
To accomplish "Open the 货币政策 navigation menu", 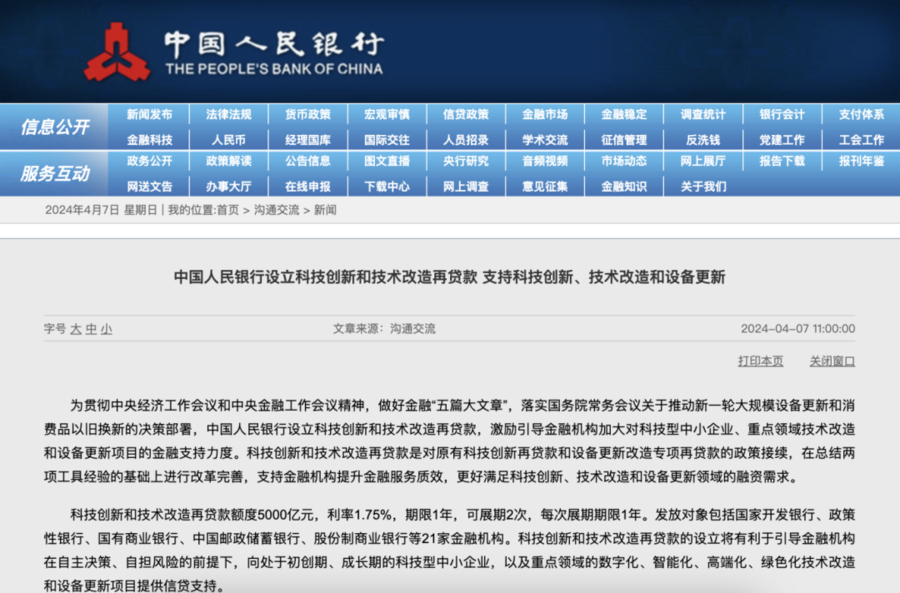I will click(x=309, y=113).
